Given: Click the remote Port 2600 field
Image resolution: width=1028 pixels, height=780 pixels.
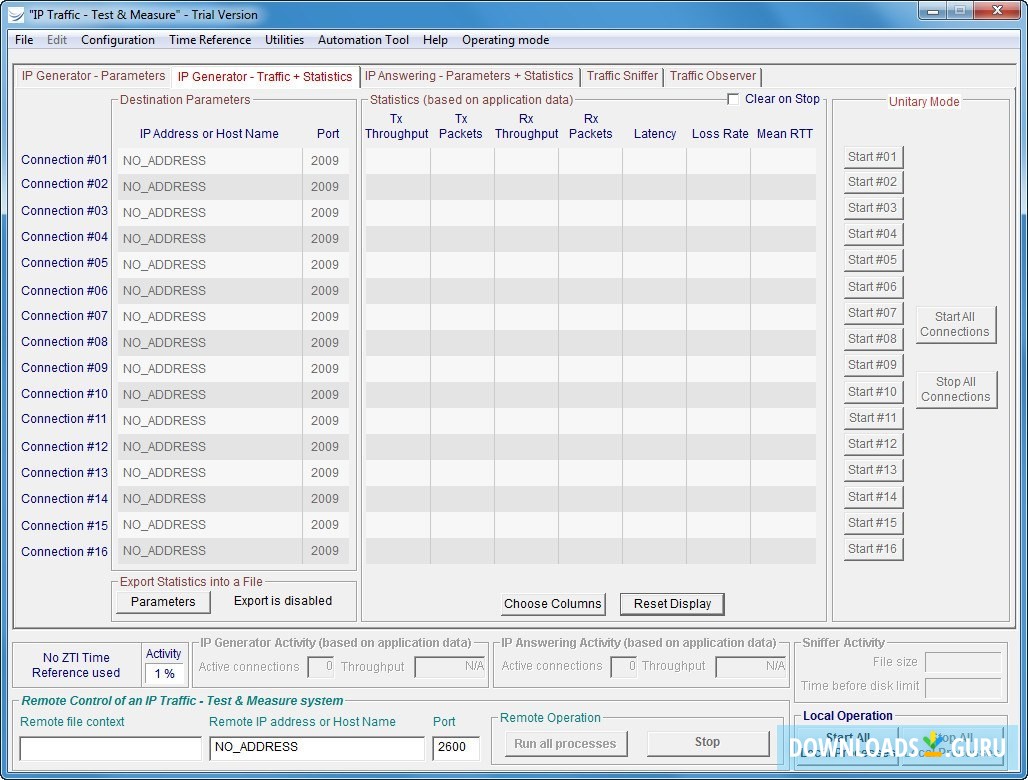Looking at the screenshot, I should pyautogui.click(x=455, y=747).
